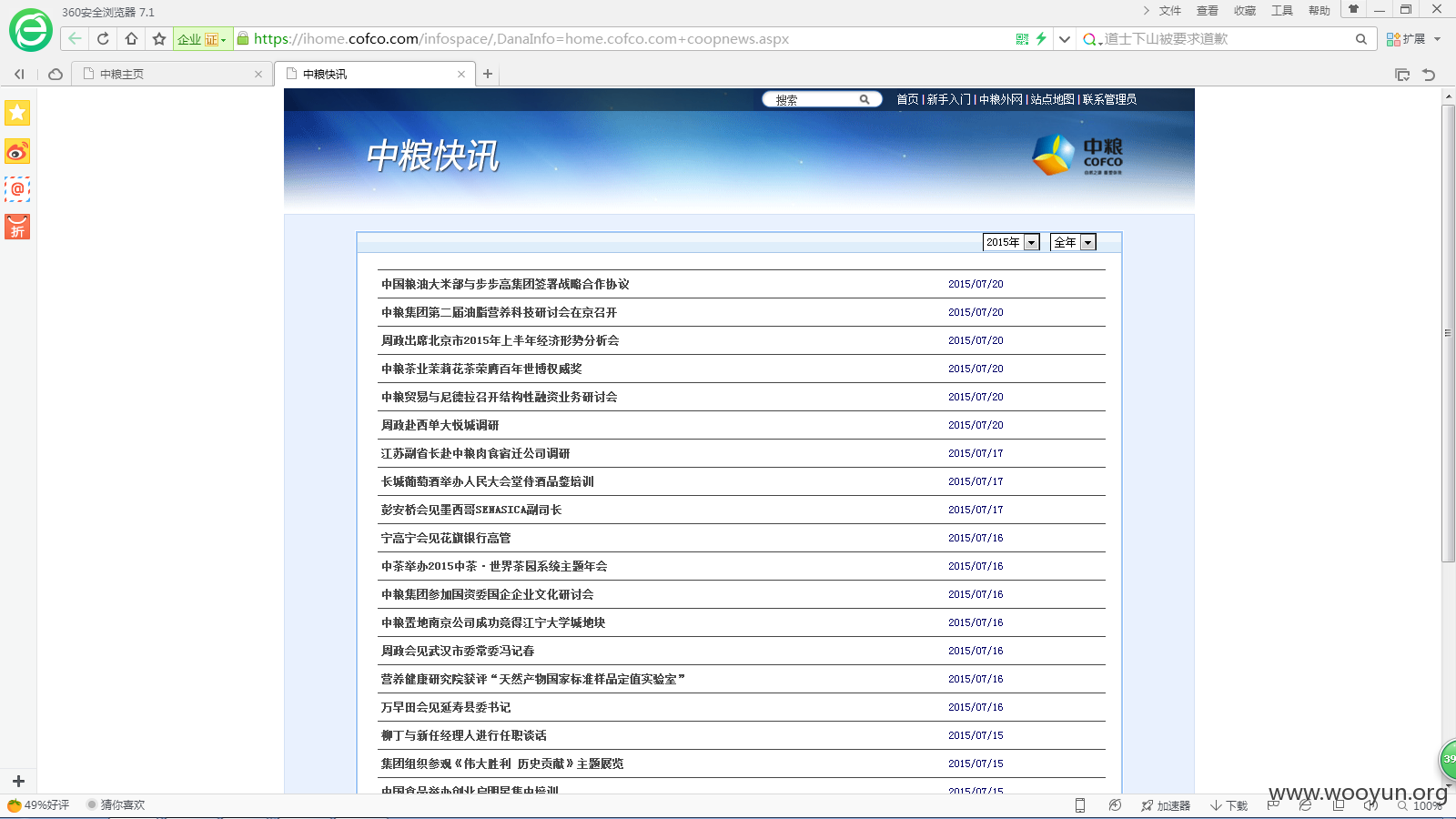The image size is (1456, 819).
Task: Reload the page with the refresh icon
Action: click(103, 38)
